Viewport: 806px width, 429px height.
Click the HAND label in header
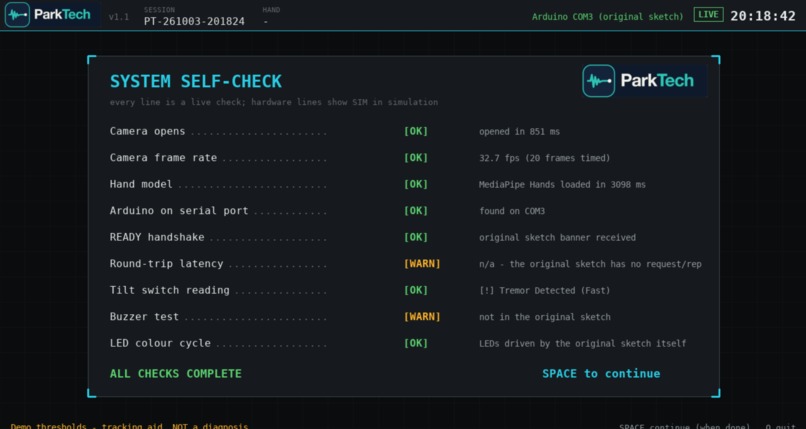point(271,10)
